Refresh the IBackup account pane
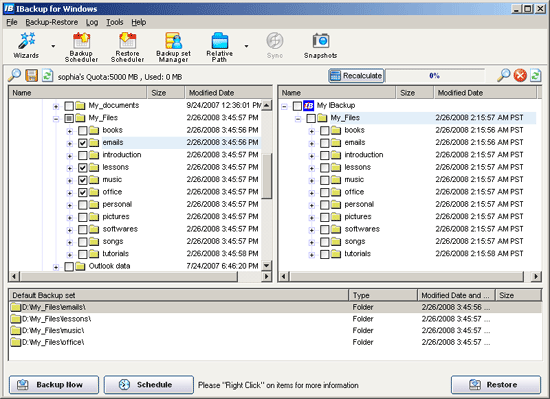 click(536, 75)
